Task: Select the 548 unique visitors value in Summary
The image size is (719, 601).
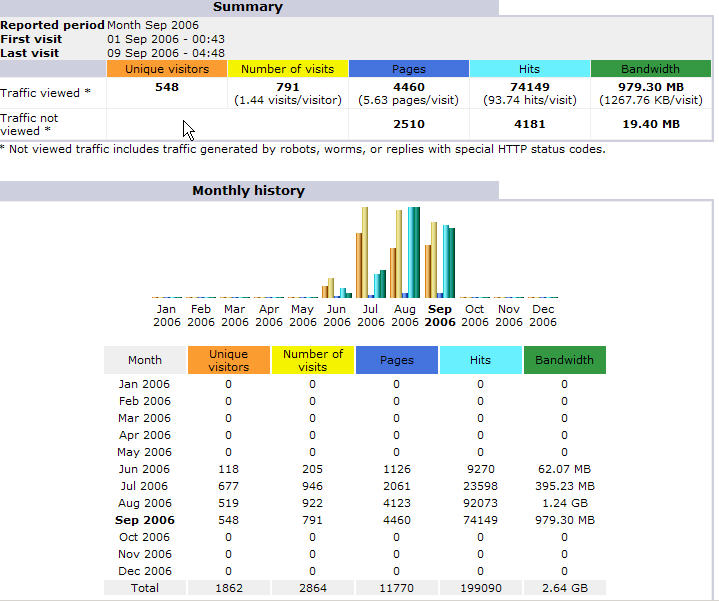Action: (x=166, y=88)
